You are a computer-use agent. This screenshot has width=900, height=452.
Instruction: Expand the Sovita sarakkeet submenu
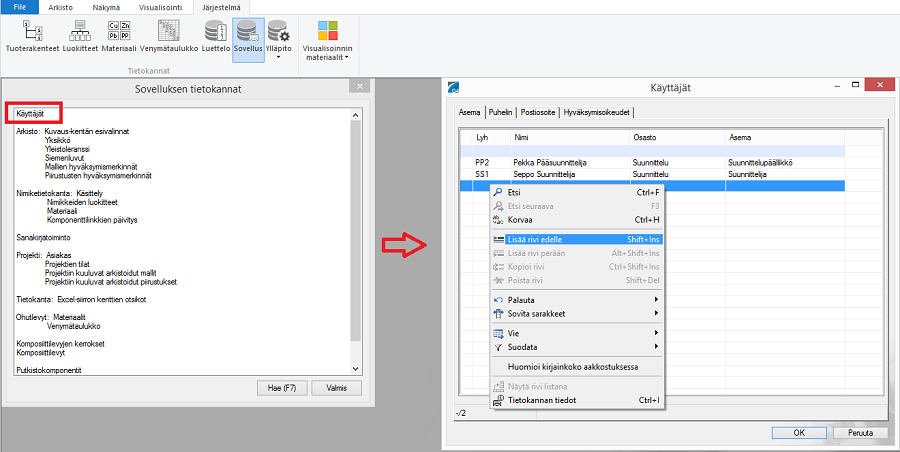pos(537,313)
